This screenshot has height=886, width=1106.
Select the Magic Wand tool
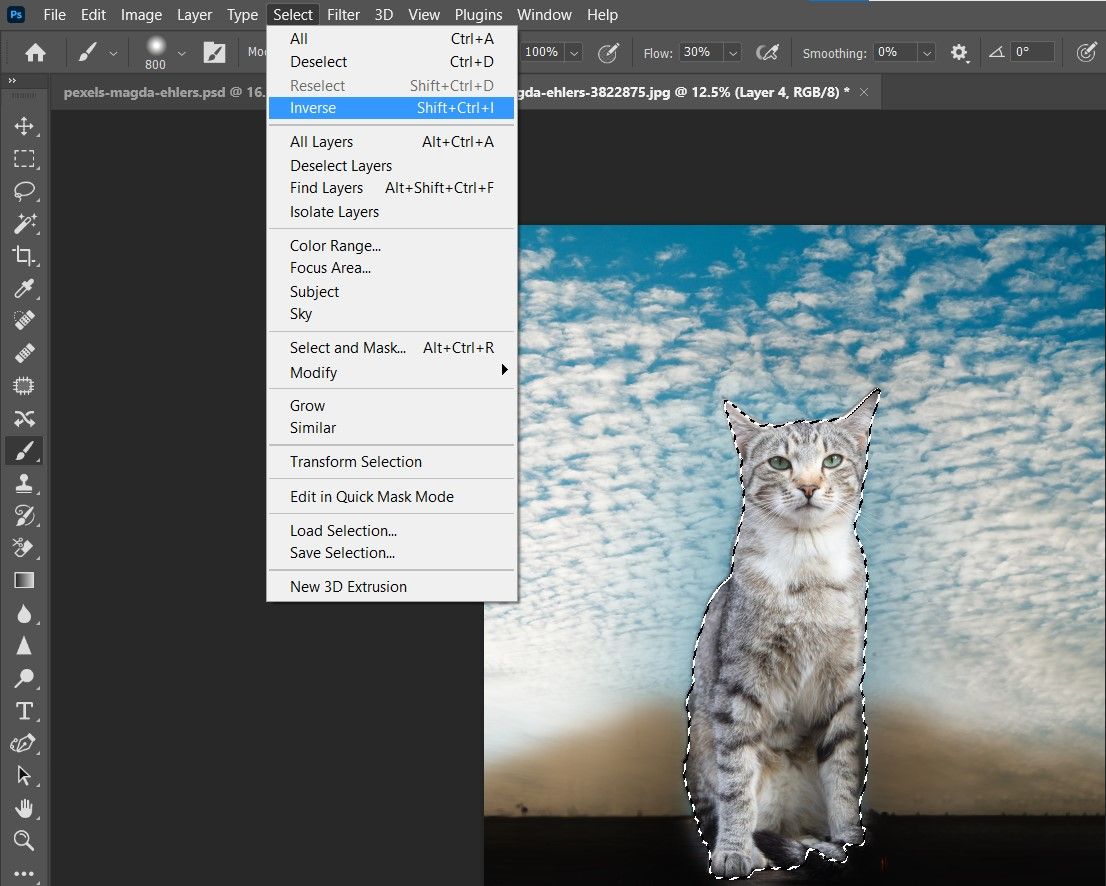pyautogui.click(x=24, y=223)
